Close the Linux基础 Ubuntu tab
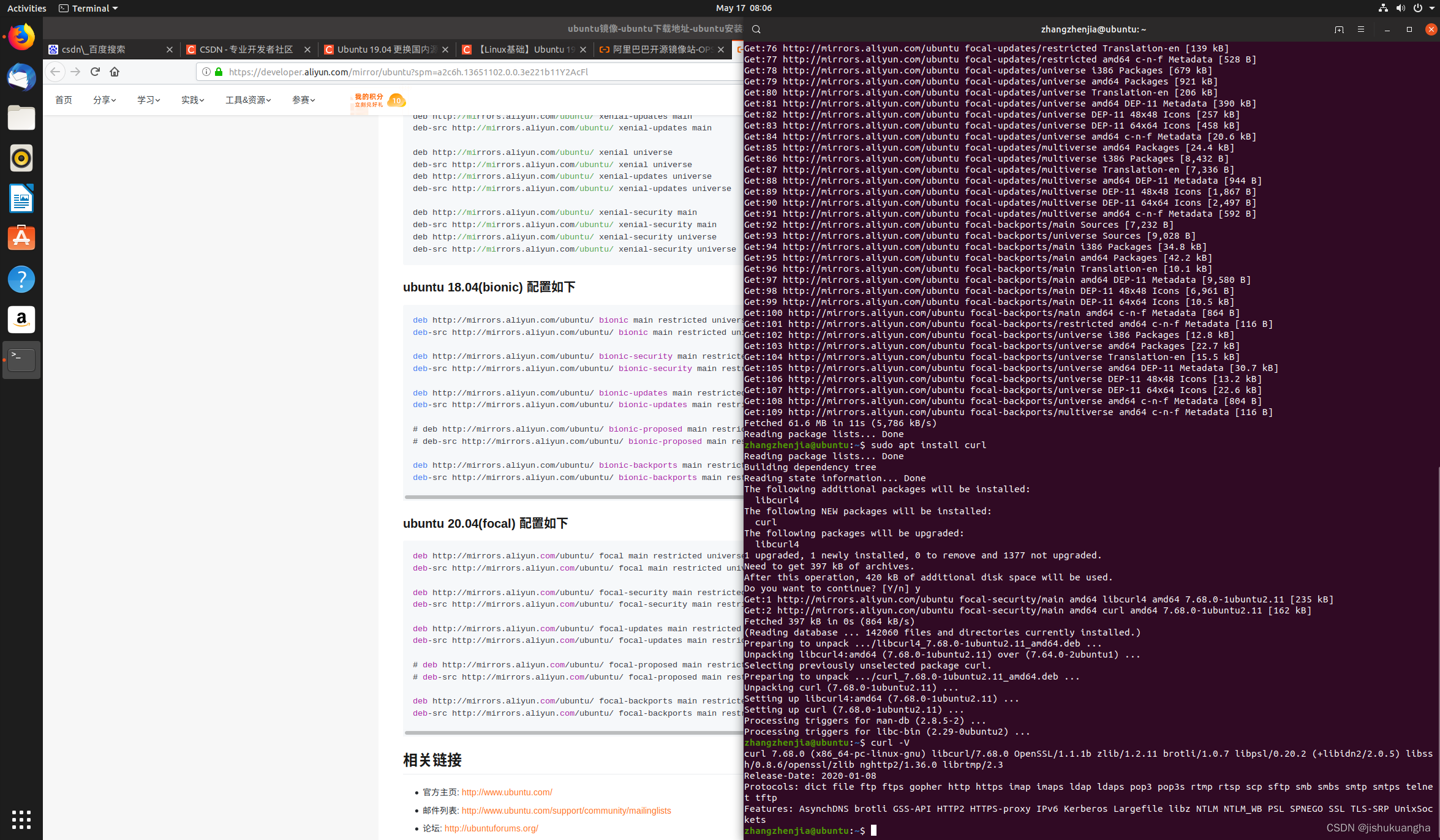Viewport: 1440px width, 840px height. click(583, 50)
